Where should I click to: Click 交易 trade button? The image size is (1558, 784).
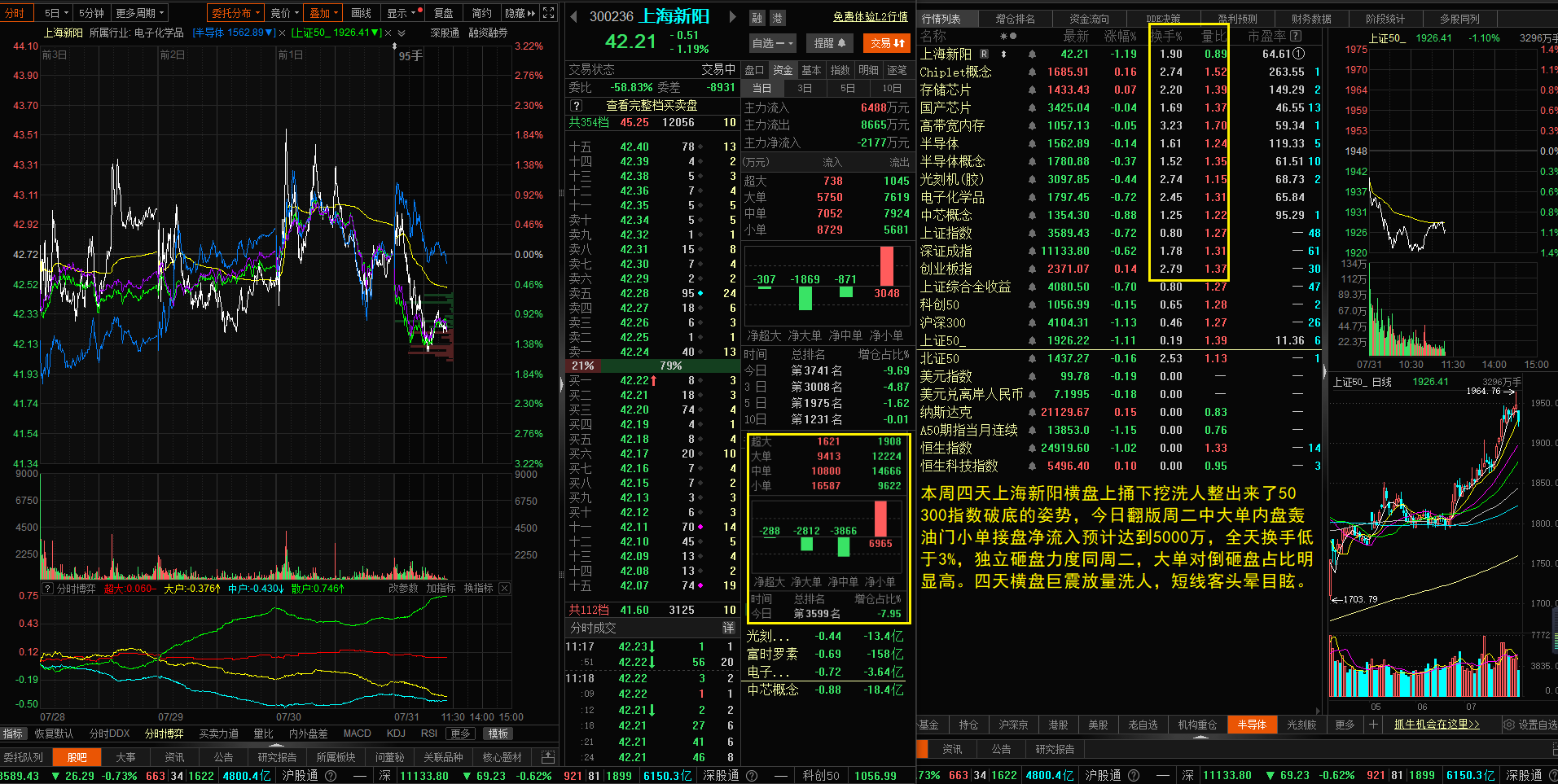[887, 43]
